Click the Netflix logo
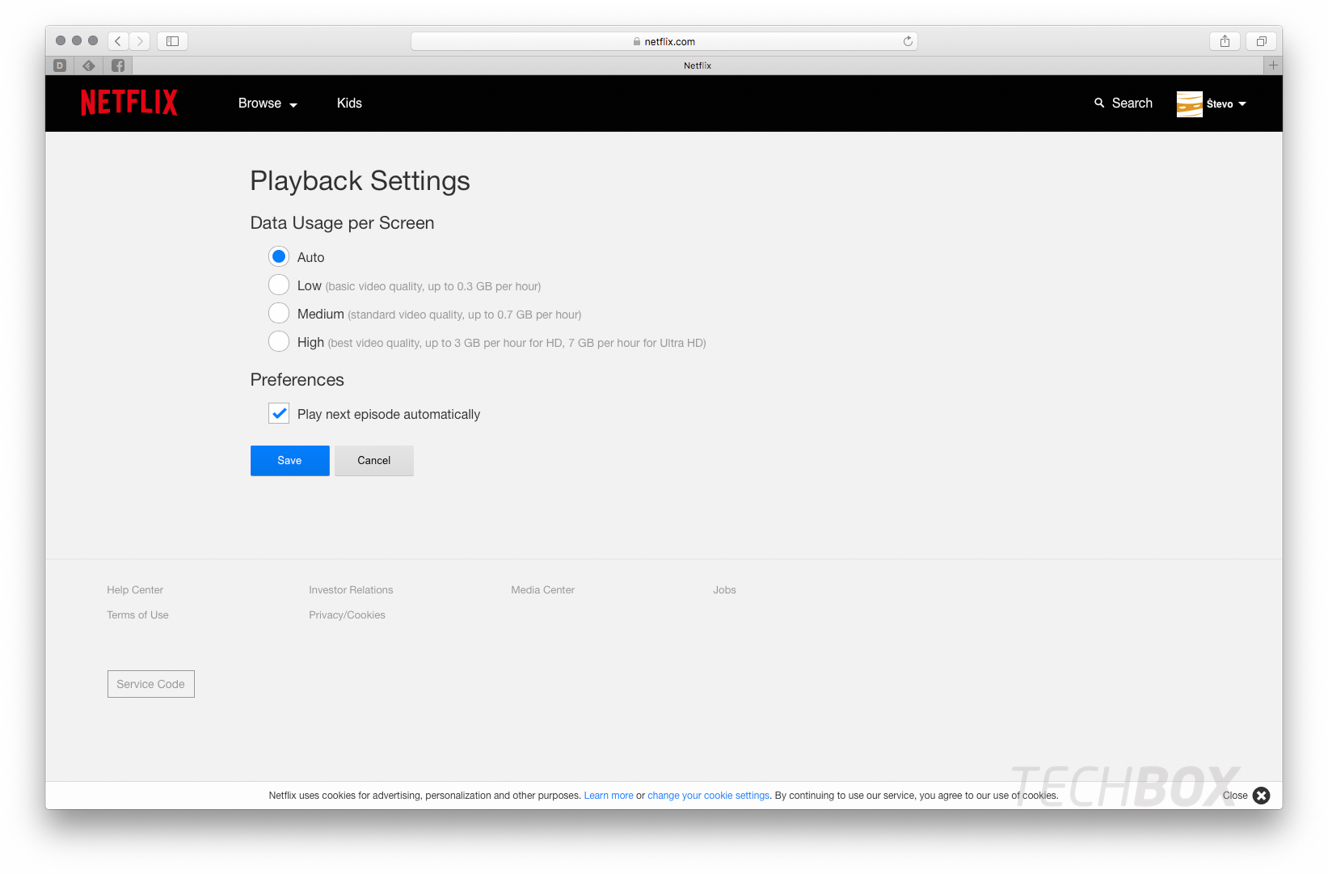The image size is (1328, 874). [129, 103]
